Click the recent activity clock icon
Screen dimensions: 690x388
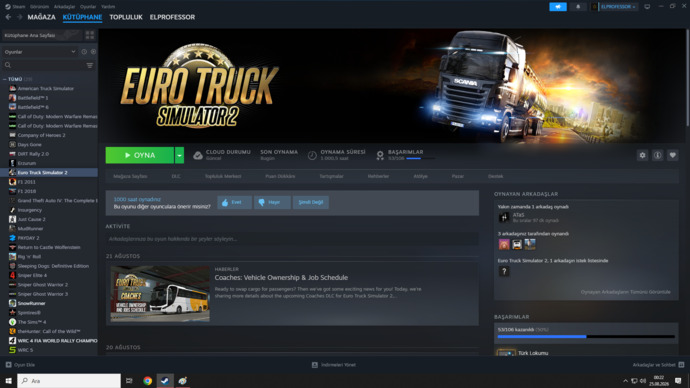(84, 52)
